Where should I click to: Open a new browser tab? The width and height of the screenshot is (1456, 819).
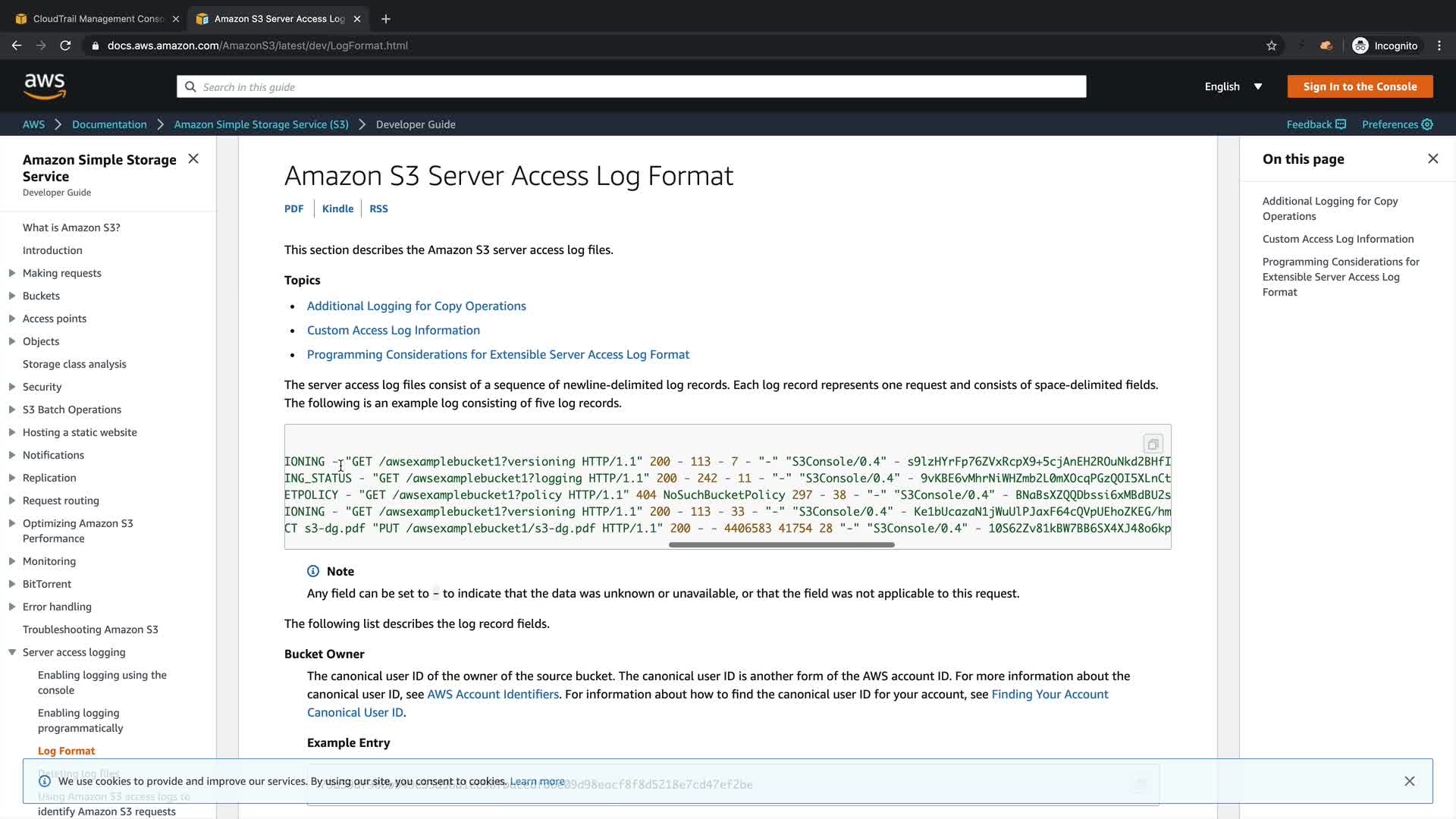click(386, 19)
